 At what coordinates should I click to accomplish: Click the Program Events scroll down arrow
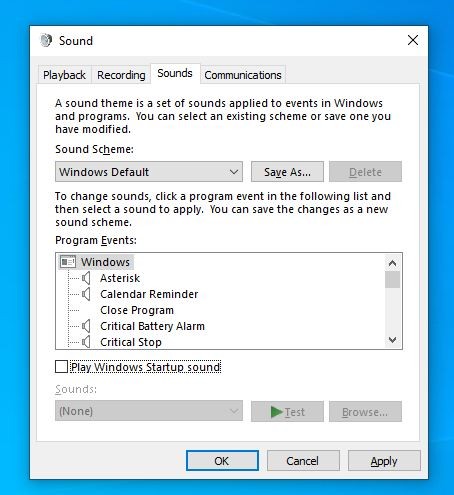(x=392, y=340)
